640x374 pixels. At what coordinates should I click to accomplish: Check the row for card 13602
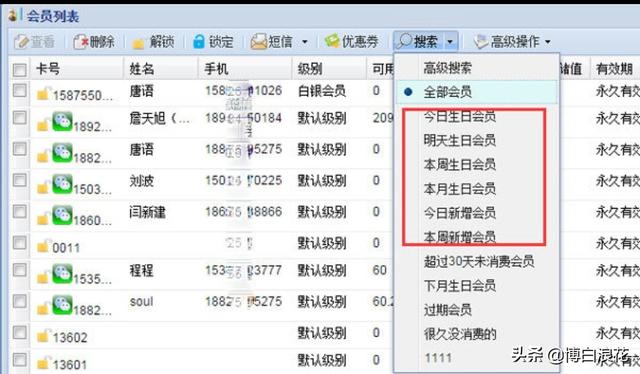click(x=19, y=333)
